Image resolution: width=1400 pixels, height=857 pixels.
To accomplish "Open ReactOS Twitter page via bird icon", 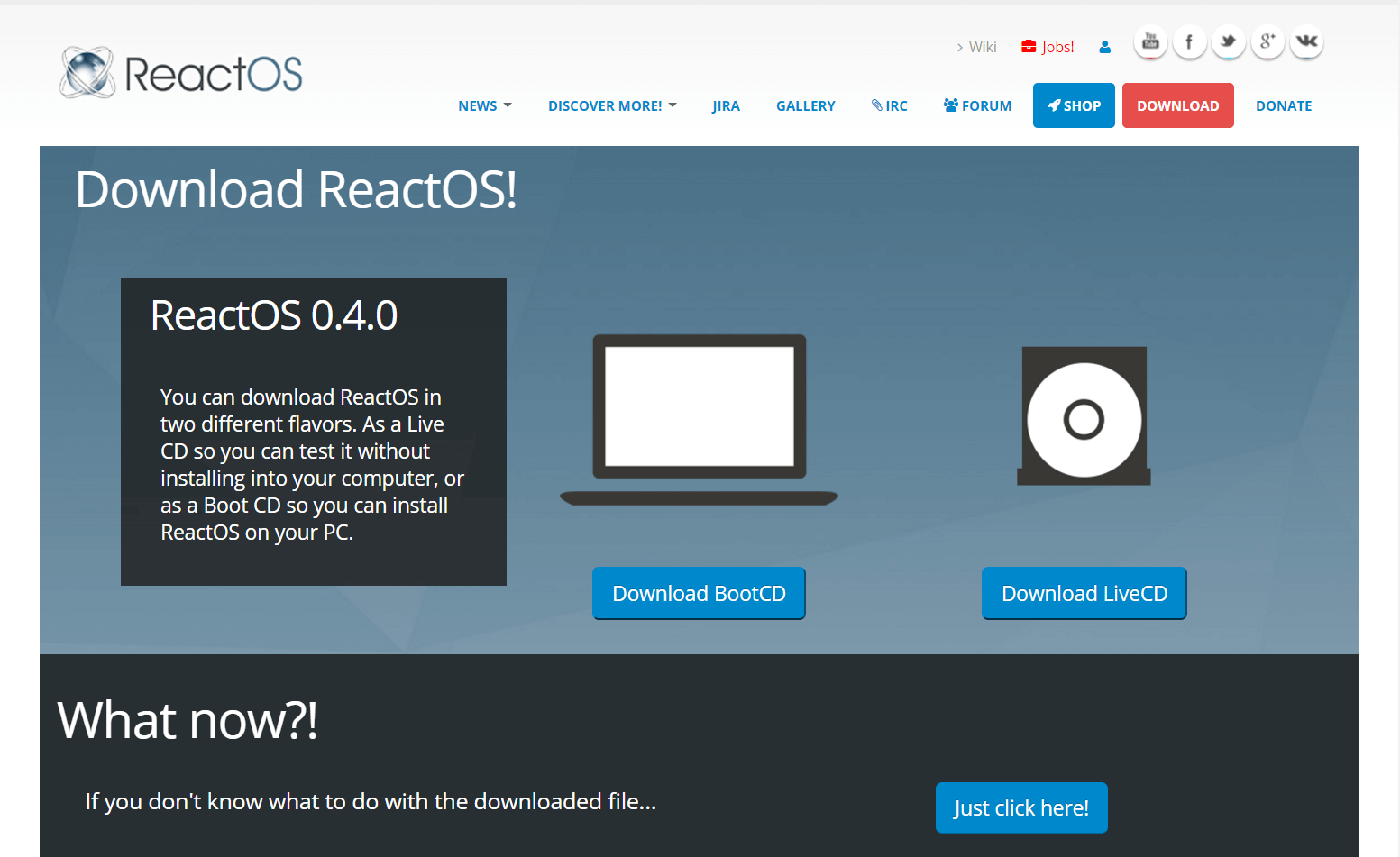I will [1228, 41].
